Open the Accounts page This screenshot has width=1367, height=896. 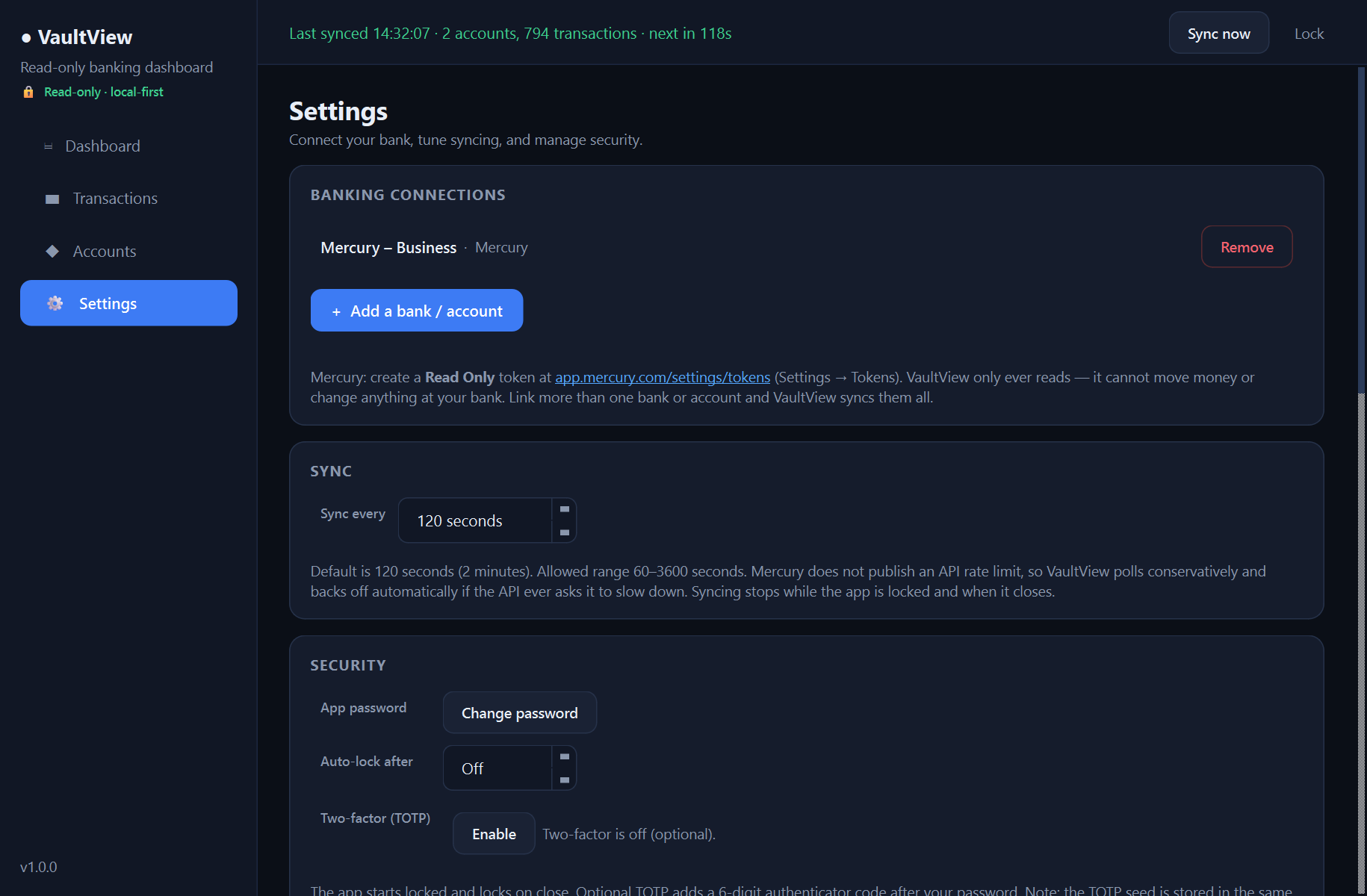coord(128,252)
